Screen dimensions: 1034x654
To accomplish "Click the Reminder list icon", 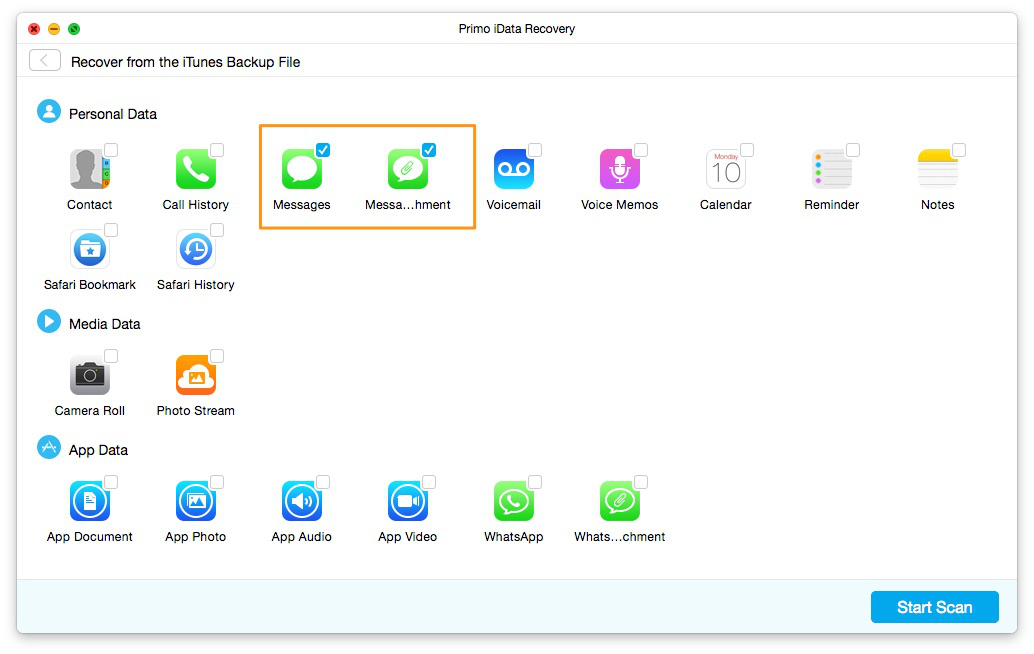I will coord(832,169).
